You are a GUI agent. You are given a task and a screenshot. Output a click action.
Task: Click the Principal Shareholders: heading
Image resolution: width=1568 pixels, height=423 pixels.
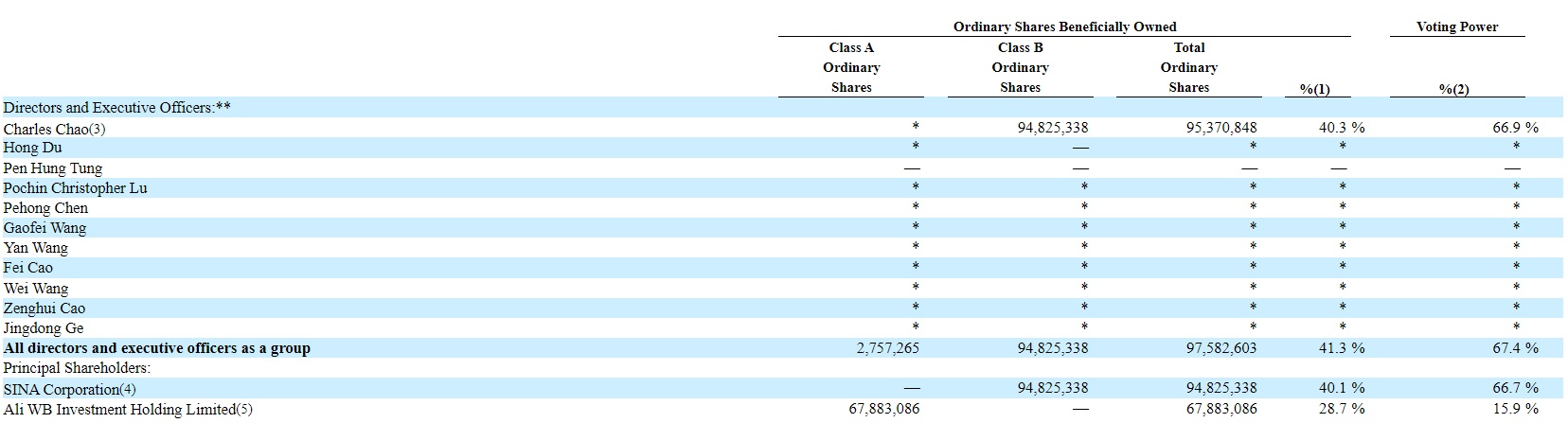[77, 368]
